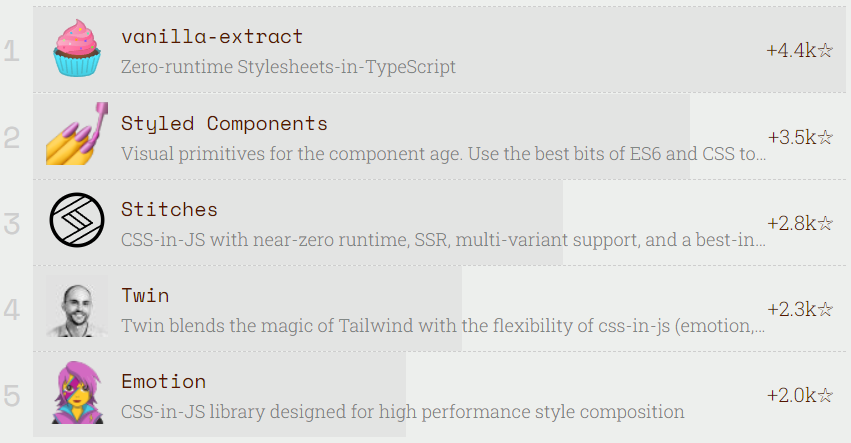Screen dimensions: 851x443
Task: Click the Visual primitives description text
Action: 443,154
